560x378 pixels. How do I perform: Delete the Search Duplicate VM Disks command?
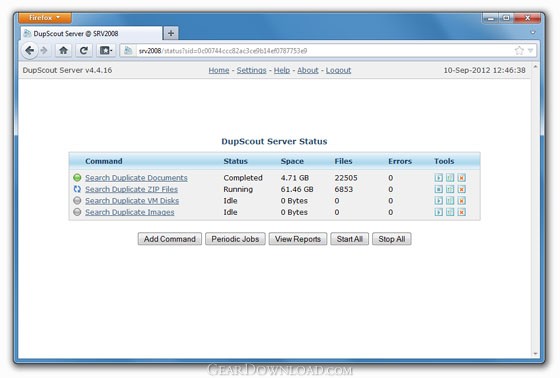click(461, 200)
